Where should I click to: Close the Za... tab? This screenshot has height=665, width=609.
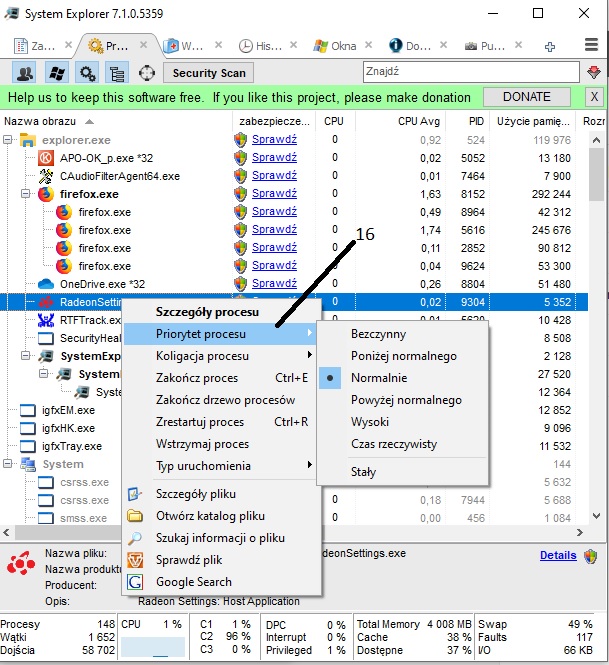pyautogui.click(x=68, y=45)
